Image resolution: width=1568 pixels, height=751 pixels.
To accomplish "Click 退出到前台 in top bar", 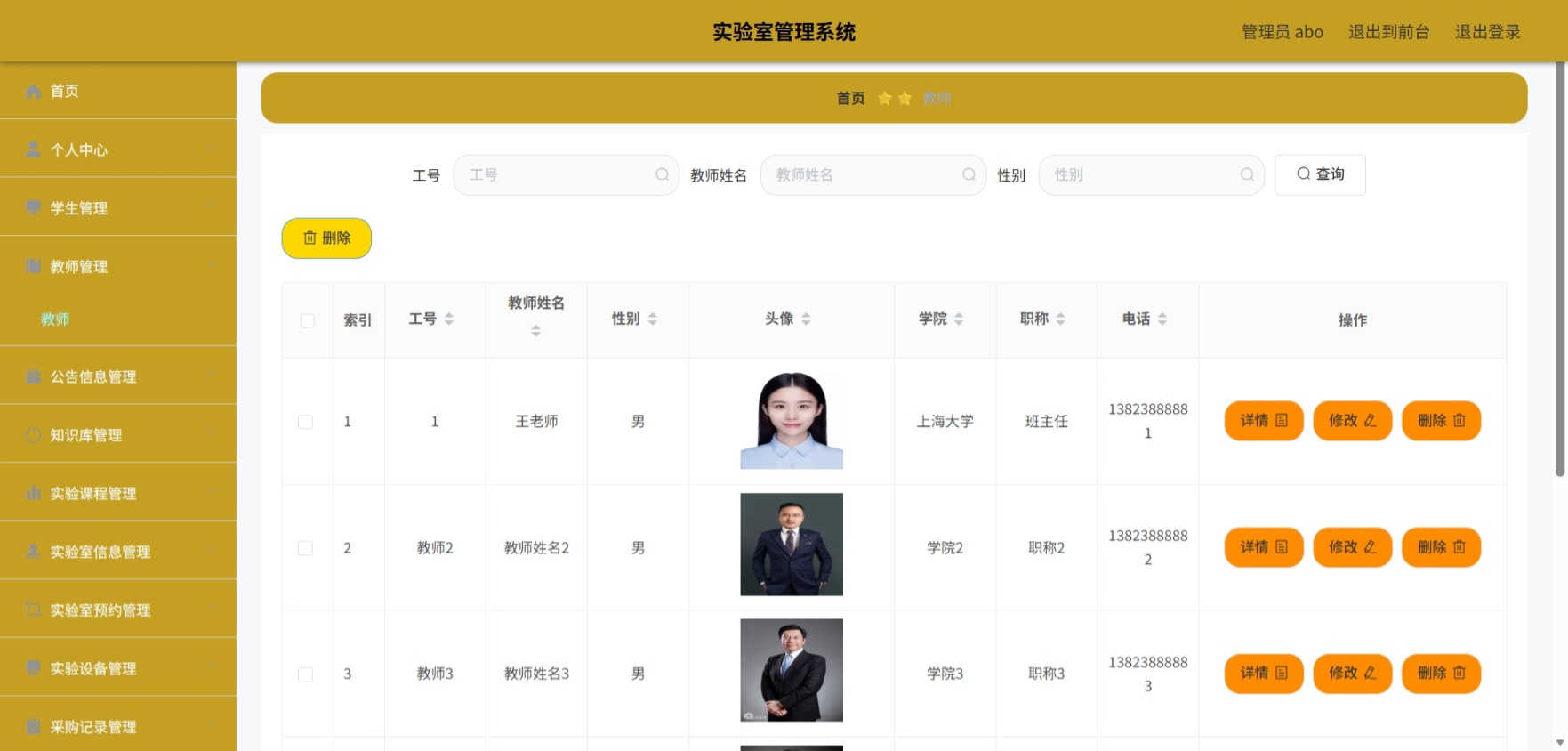I will tap(1388, 32).
